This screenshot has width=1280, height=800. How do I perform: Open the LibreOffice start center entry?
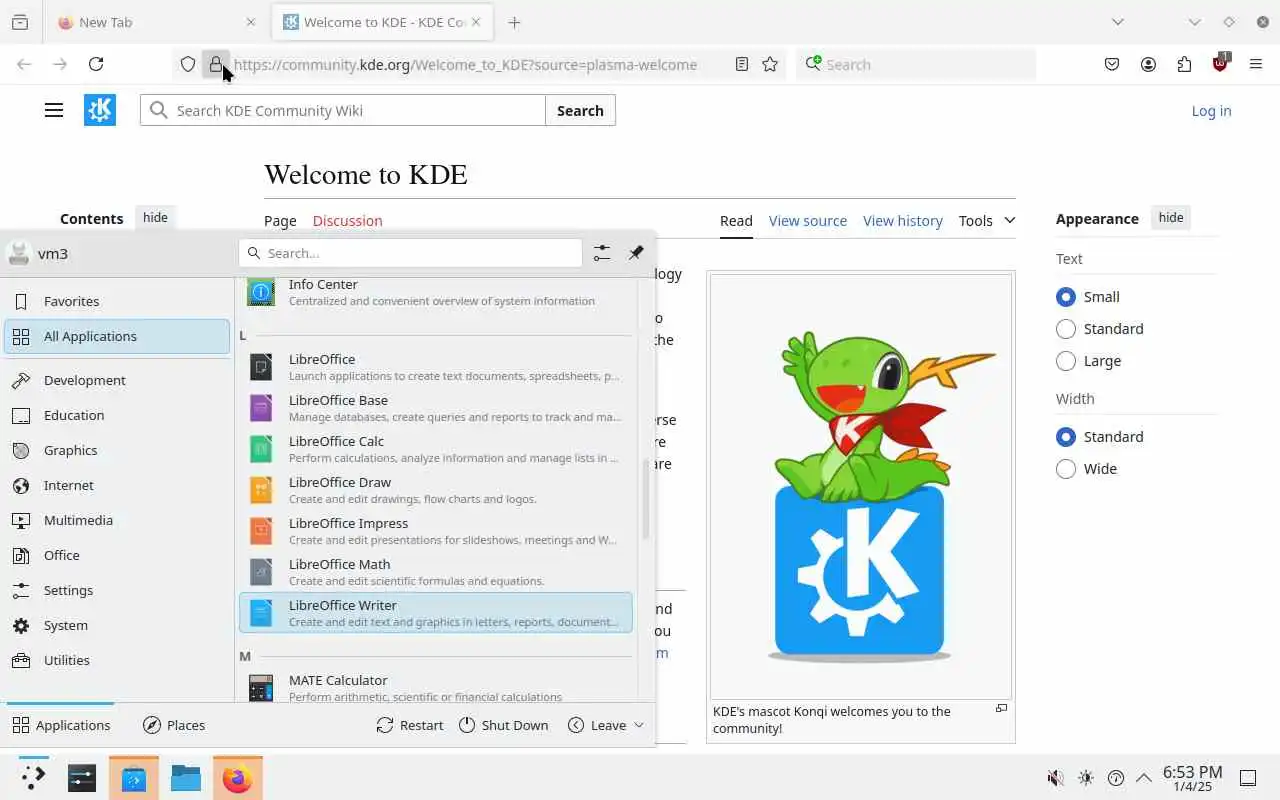click(x=436, y=366)
